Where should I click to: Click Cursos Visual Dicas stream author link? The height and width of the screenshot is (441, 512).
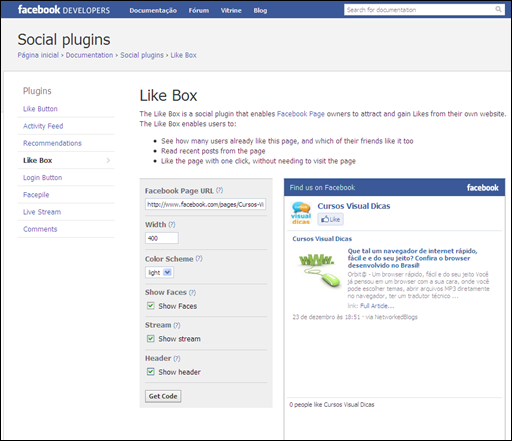click(322, 239)
